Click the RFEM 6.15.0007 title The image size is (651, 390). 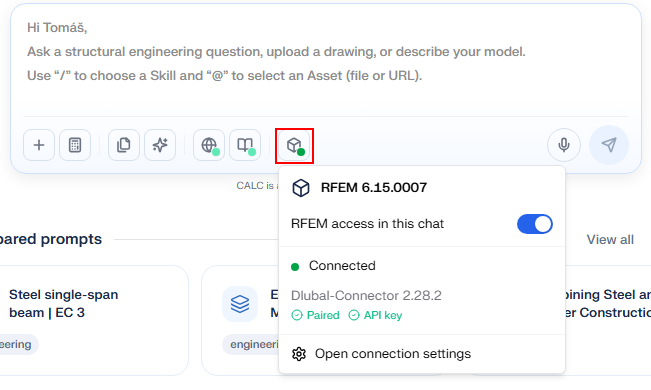(374, 188)
